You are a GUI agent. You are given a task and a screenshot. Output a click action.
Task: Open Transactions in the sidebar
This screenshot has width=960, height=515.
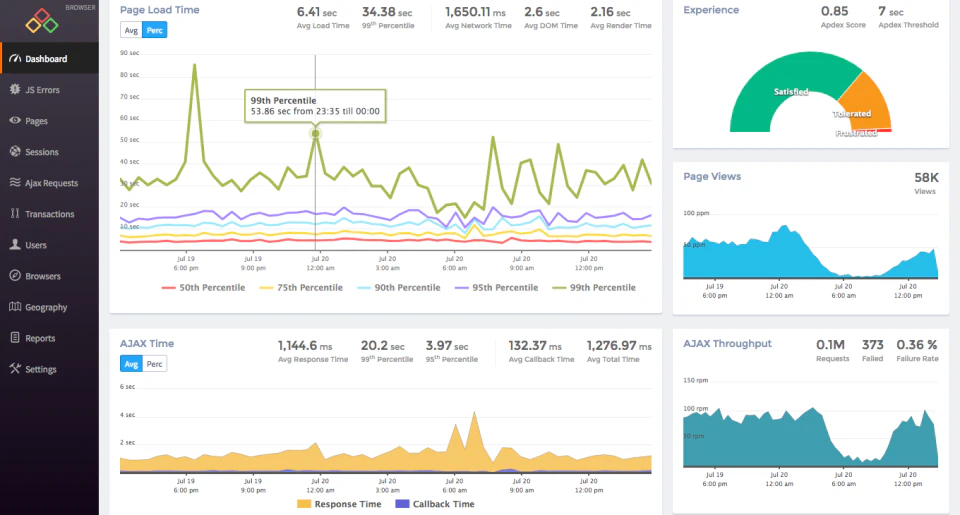tap(49, 214)
